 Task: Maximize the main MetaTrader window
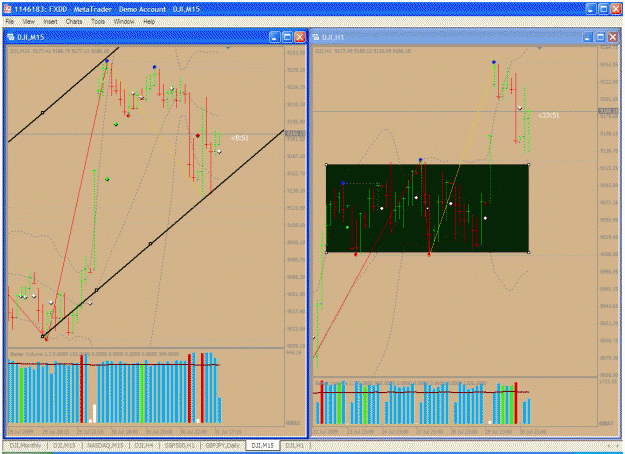point(603,9)
